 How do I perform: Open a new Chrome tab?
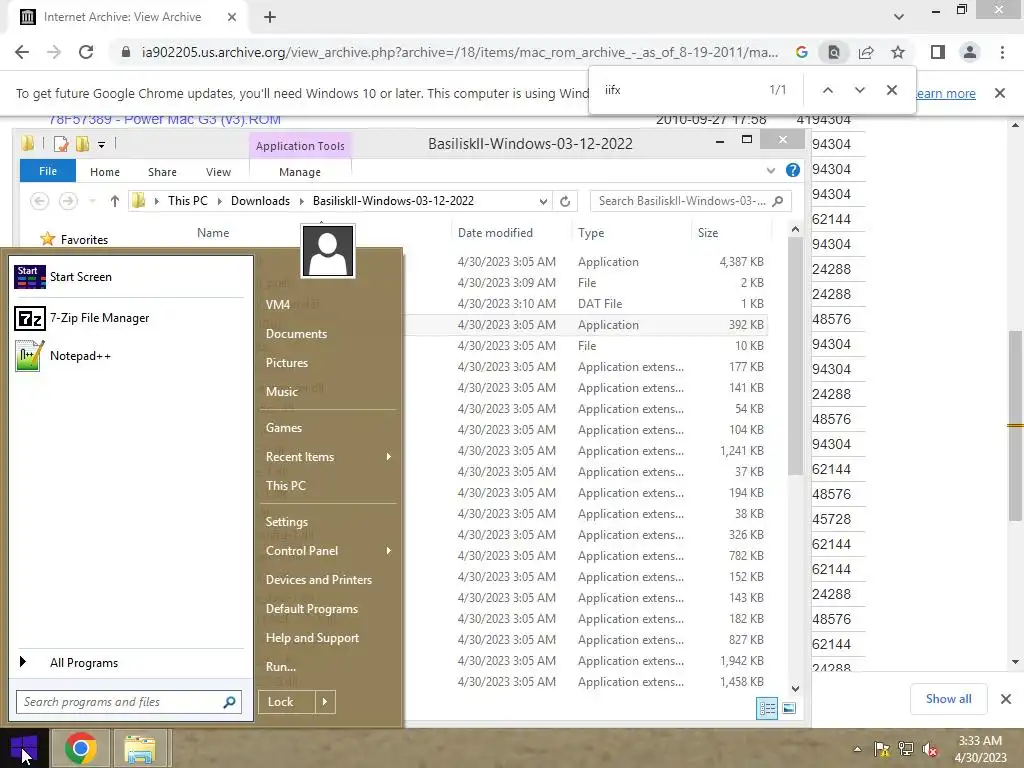click(x=270, y=17)
